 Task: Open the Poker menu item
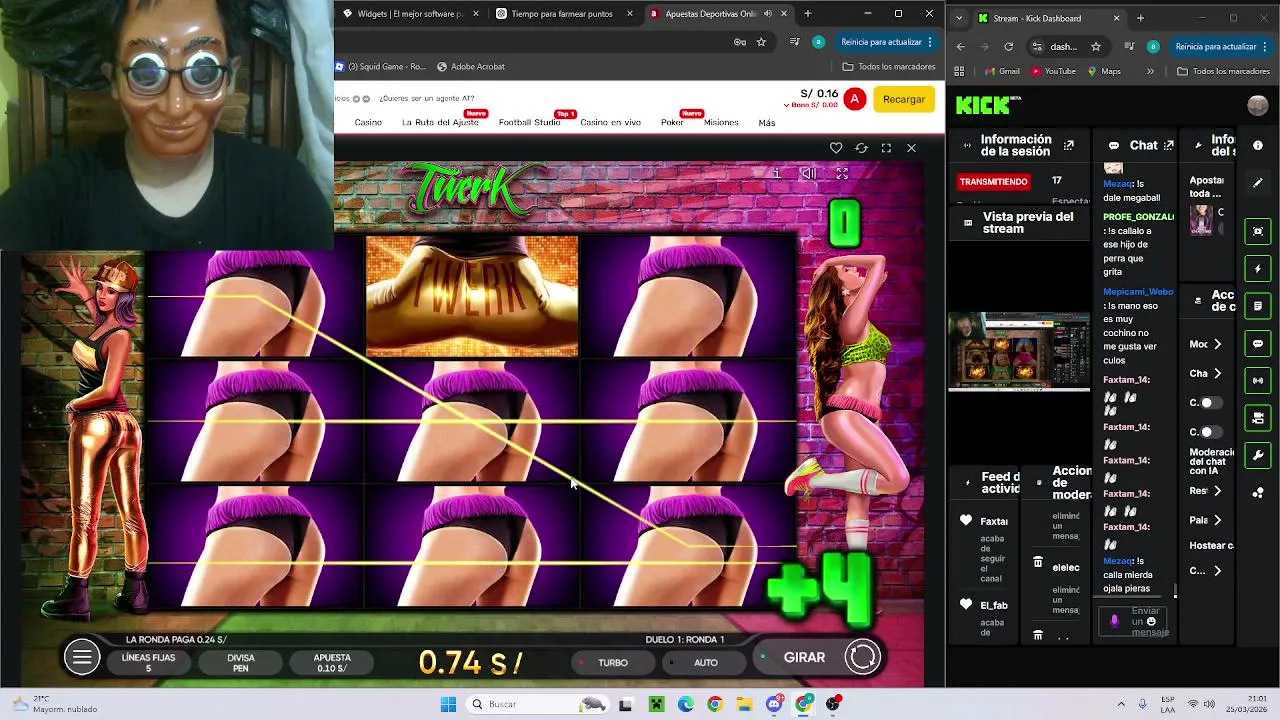pos(672,122)
